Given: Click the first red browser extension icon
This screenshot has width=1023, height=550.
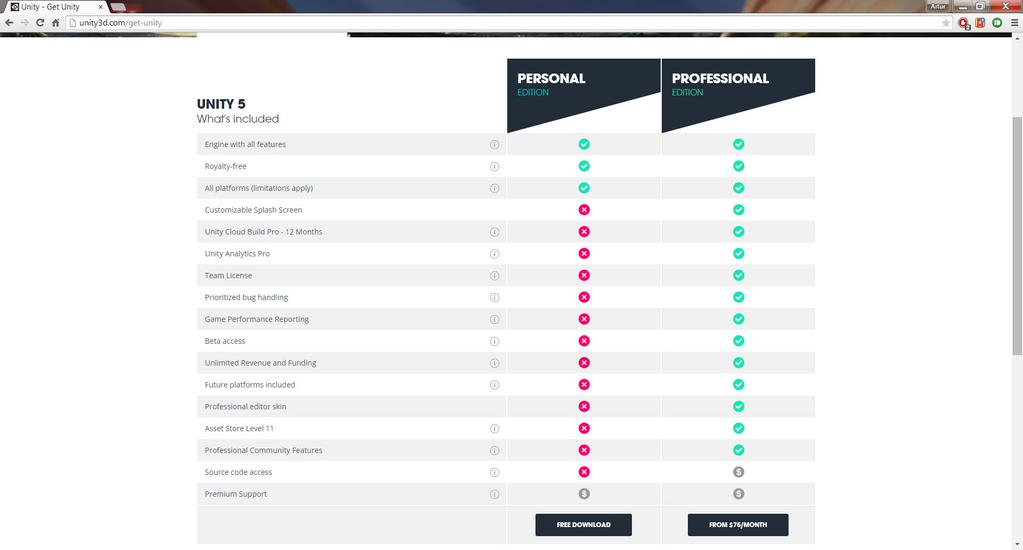Looking at the screenshot, I should (964, 23).
